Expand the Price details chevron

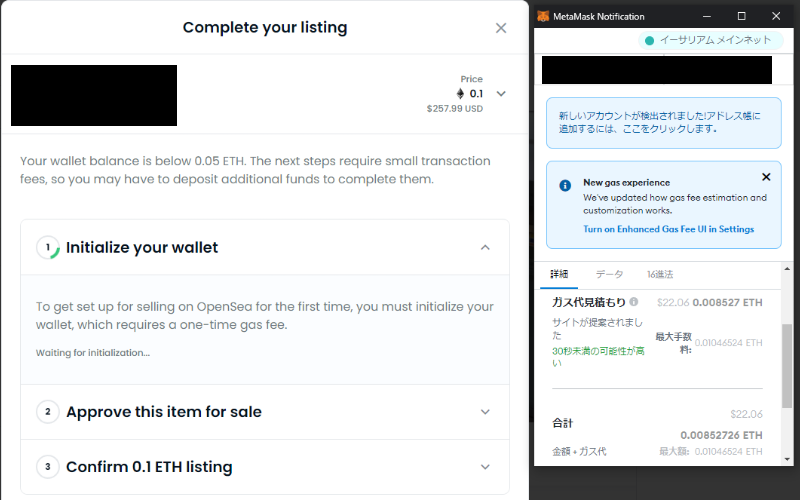point(501,93)
